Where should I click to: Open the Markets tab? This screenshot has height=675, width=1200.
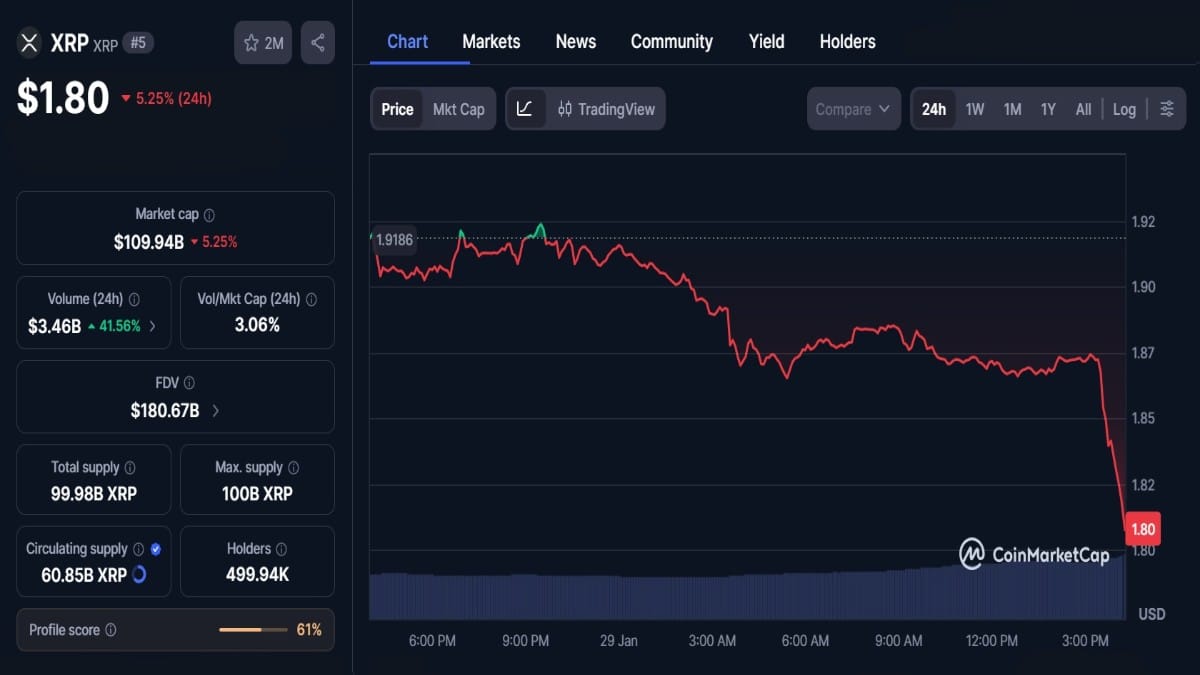pos(491,41)
